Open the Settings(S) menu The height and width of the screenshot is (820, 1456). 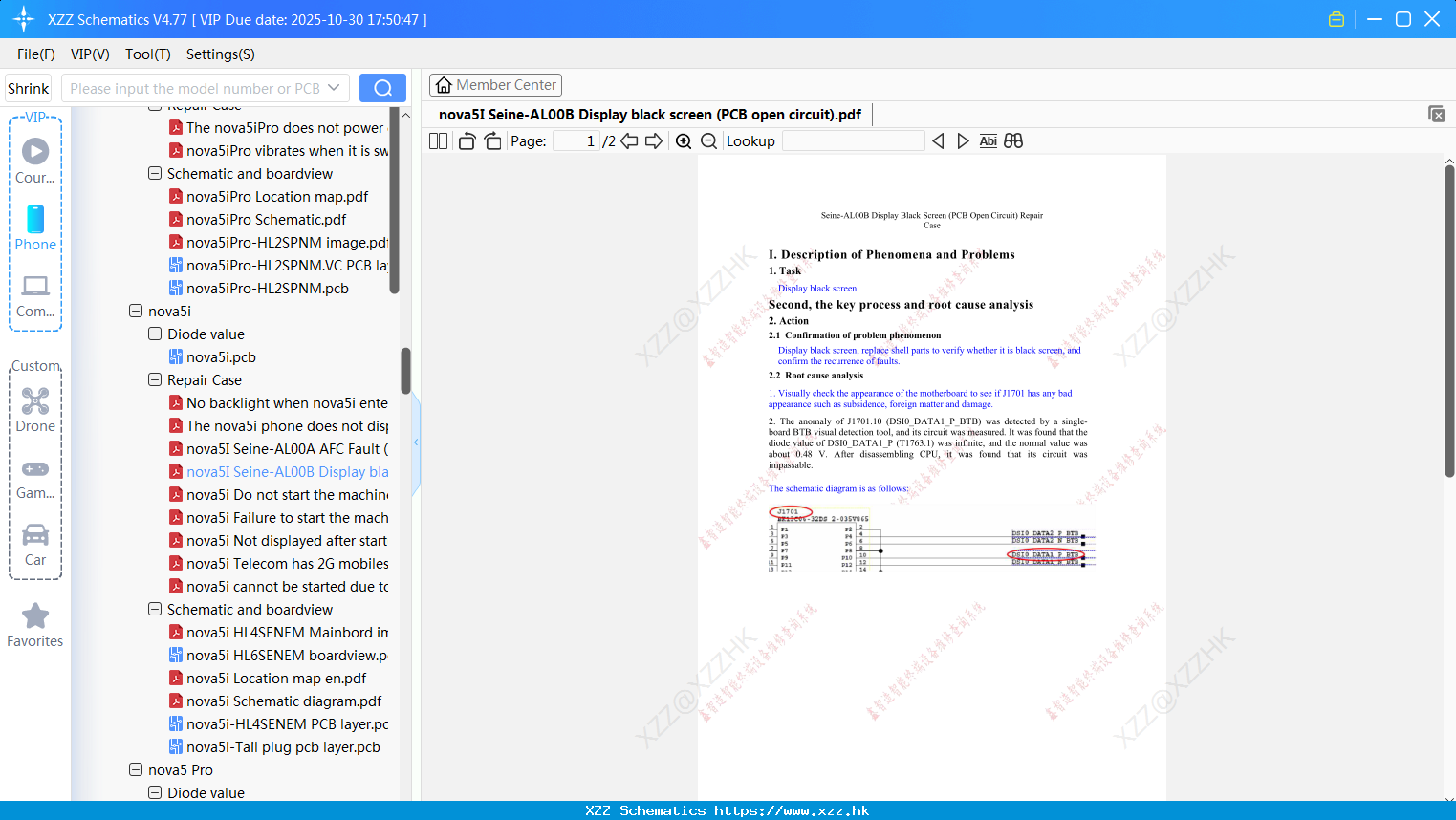[x=221, y=54]
